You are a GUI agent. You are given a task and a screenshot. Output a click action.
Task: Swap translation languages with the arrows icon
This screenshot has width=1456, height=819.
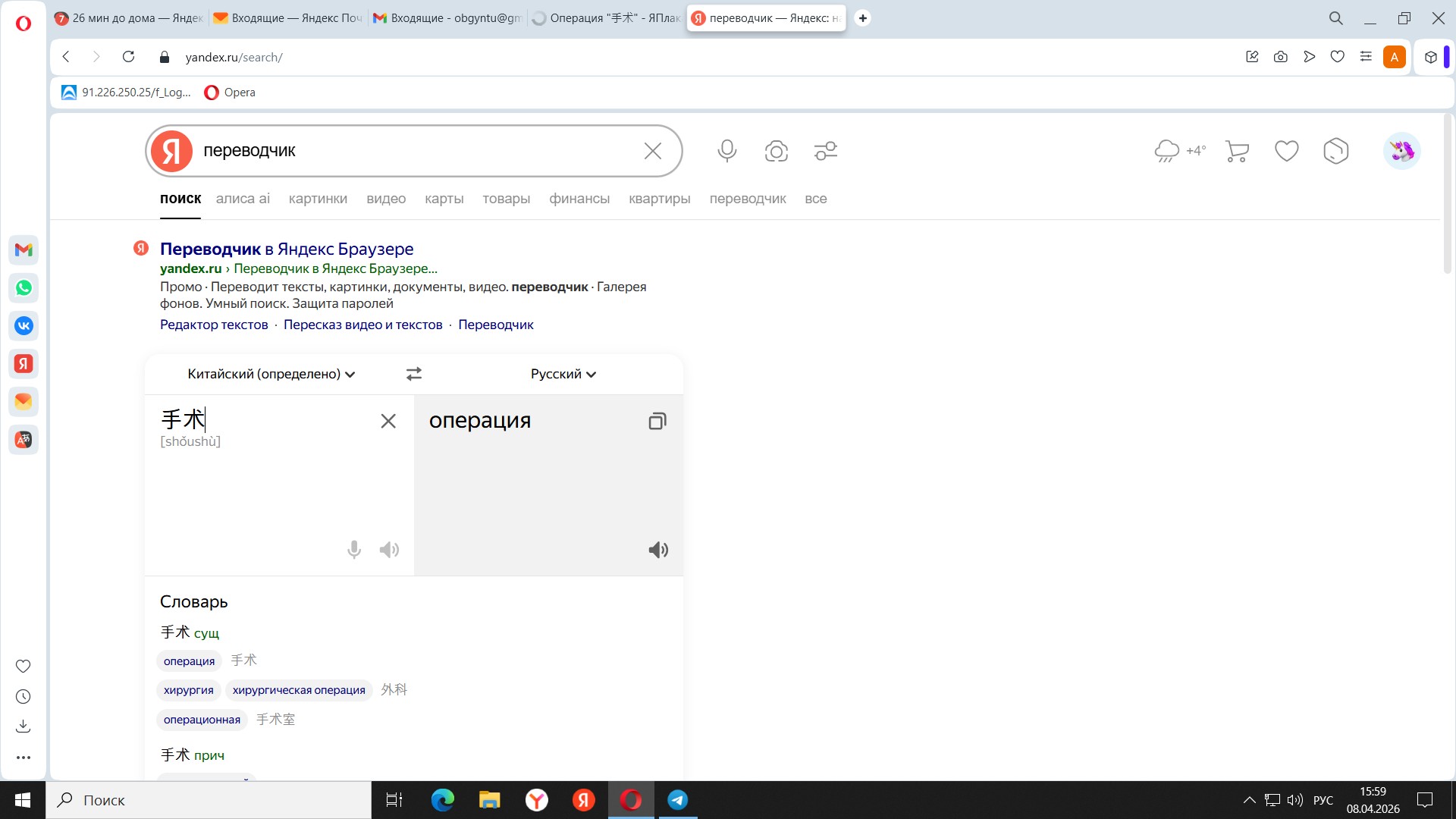click(413, 374)
